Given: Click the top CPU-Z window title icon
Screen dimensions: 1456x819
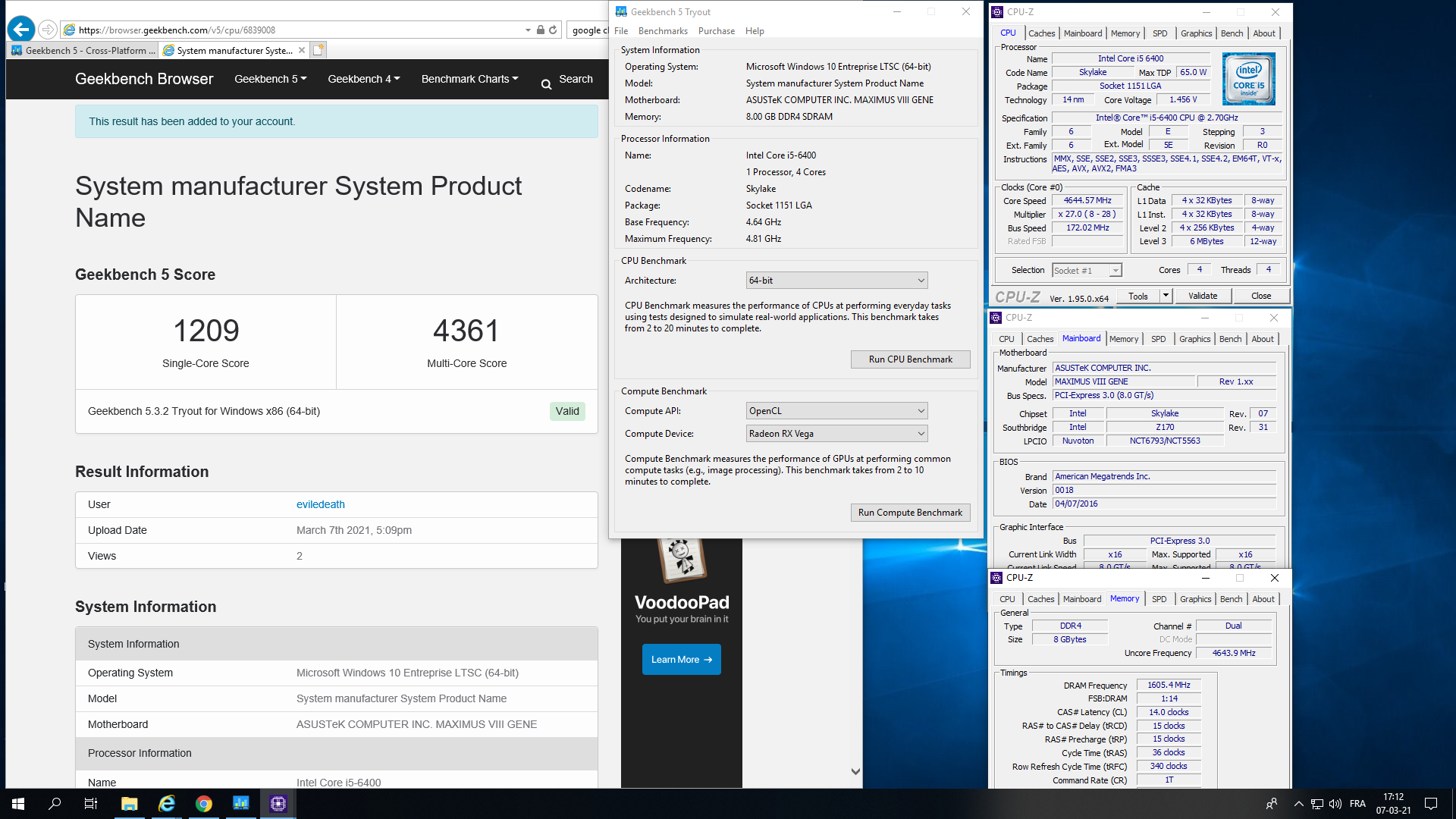Looking at the screenshot, I should (x=997, y=11).
